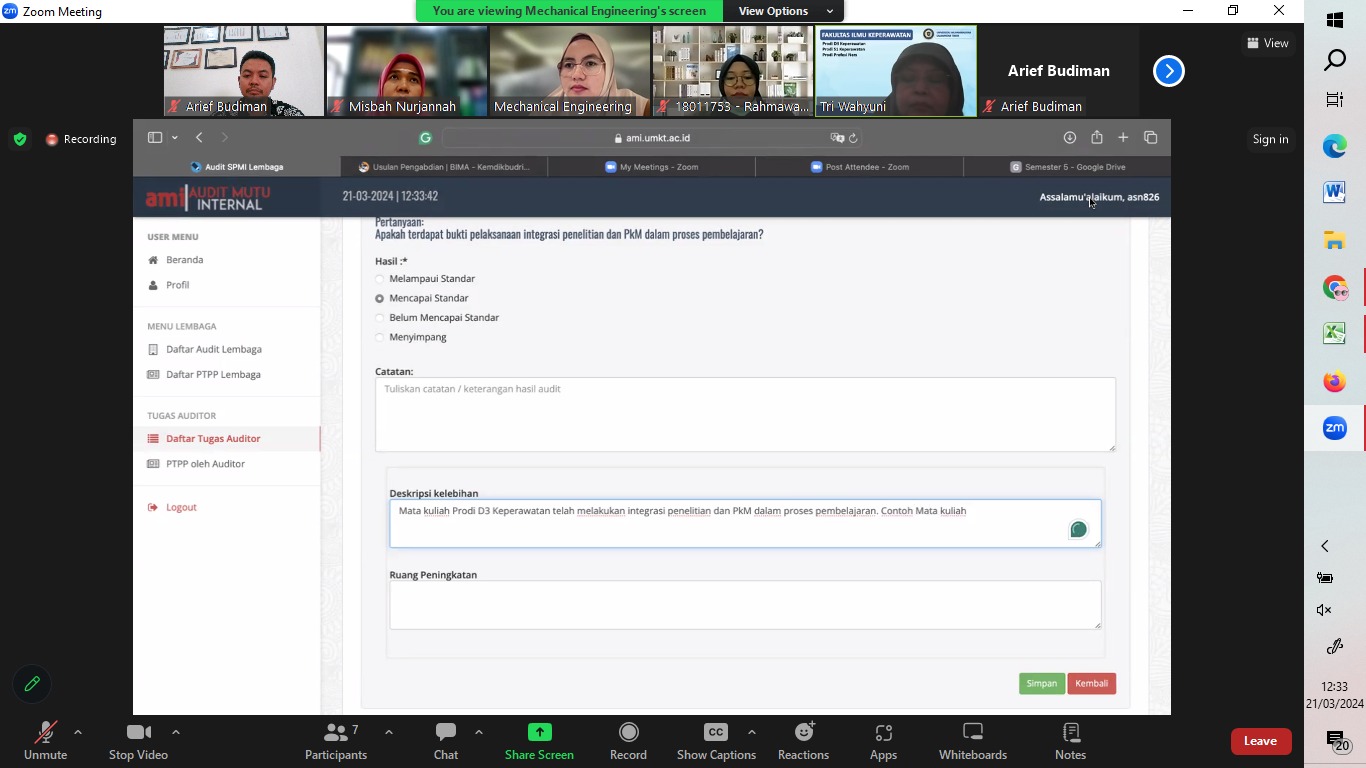
Task: Switch to the My Meetings - Zoom tab
Action: 658,167
